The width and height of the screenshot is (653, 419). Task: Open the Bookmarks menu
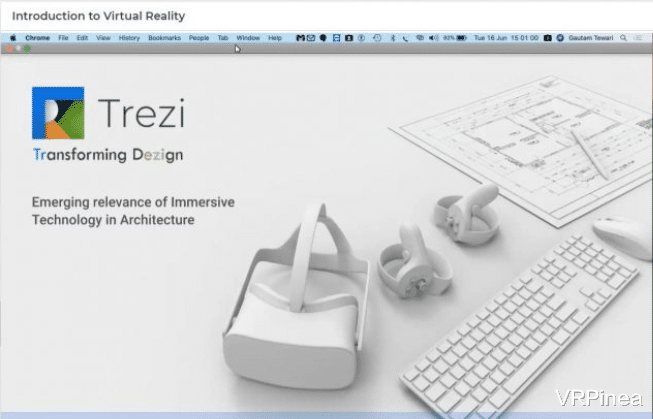164,38
